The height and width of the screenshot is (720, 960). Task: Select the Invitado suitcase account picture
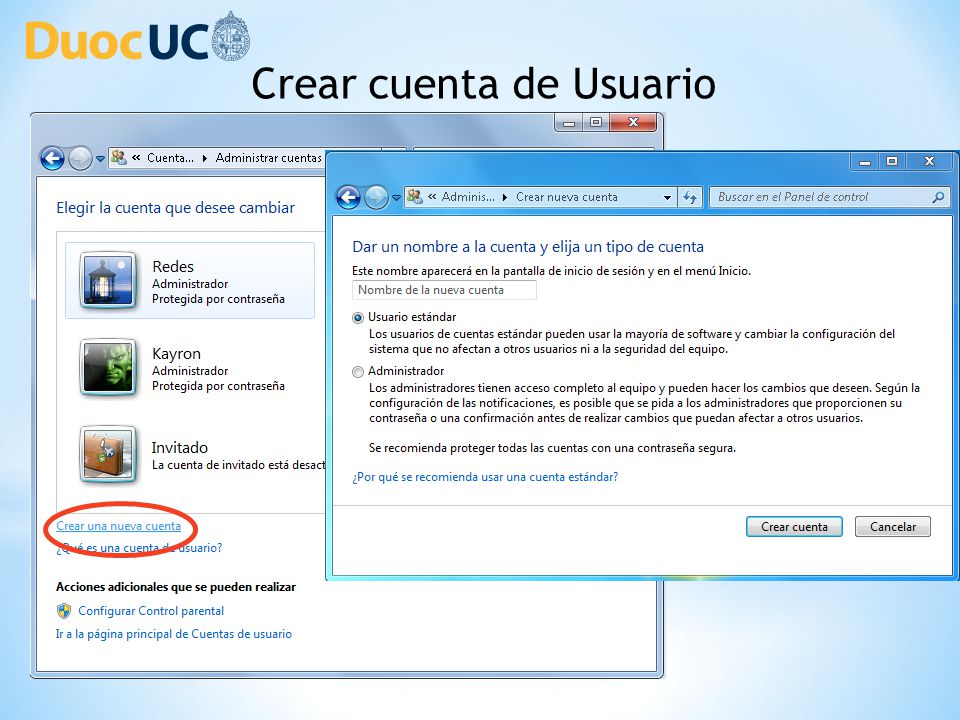coord(108,454)
